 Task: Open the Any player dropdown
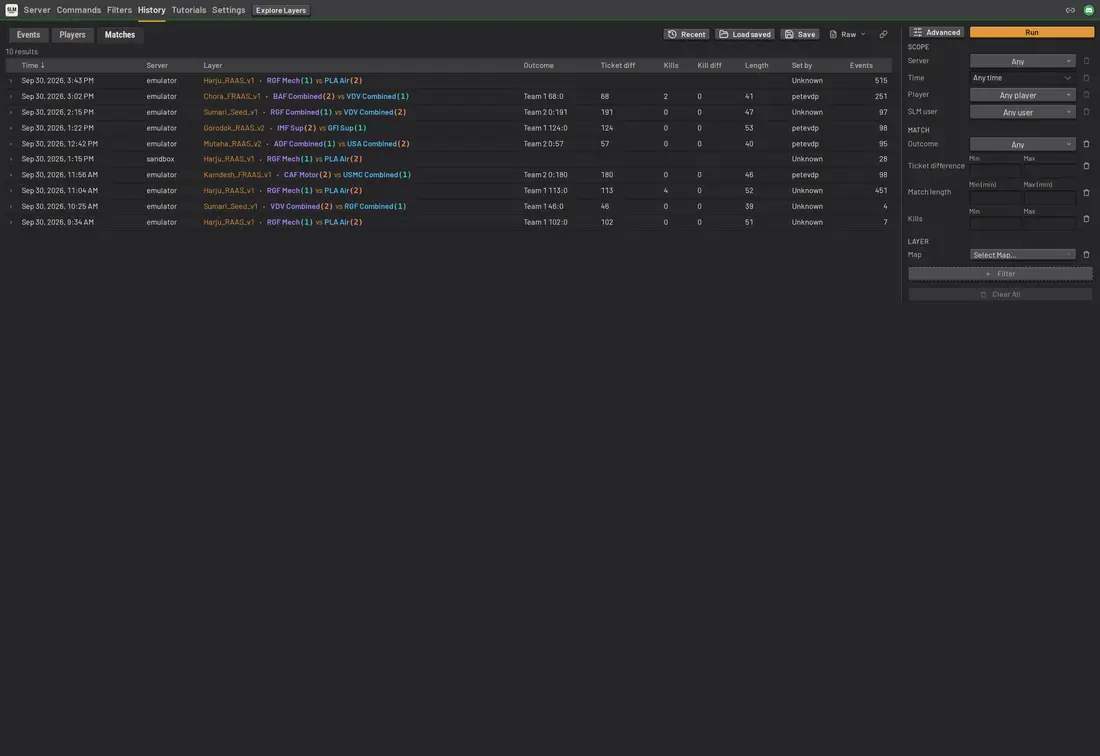[1022, 95]
